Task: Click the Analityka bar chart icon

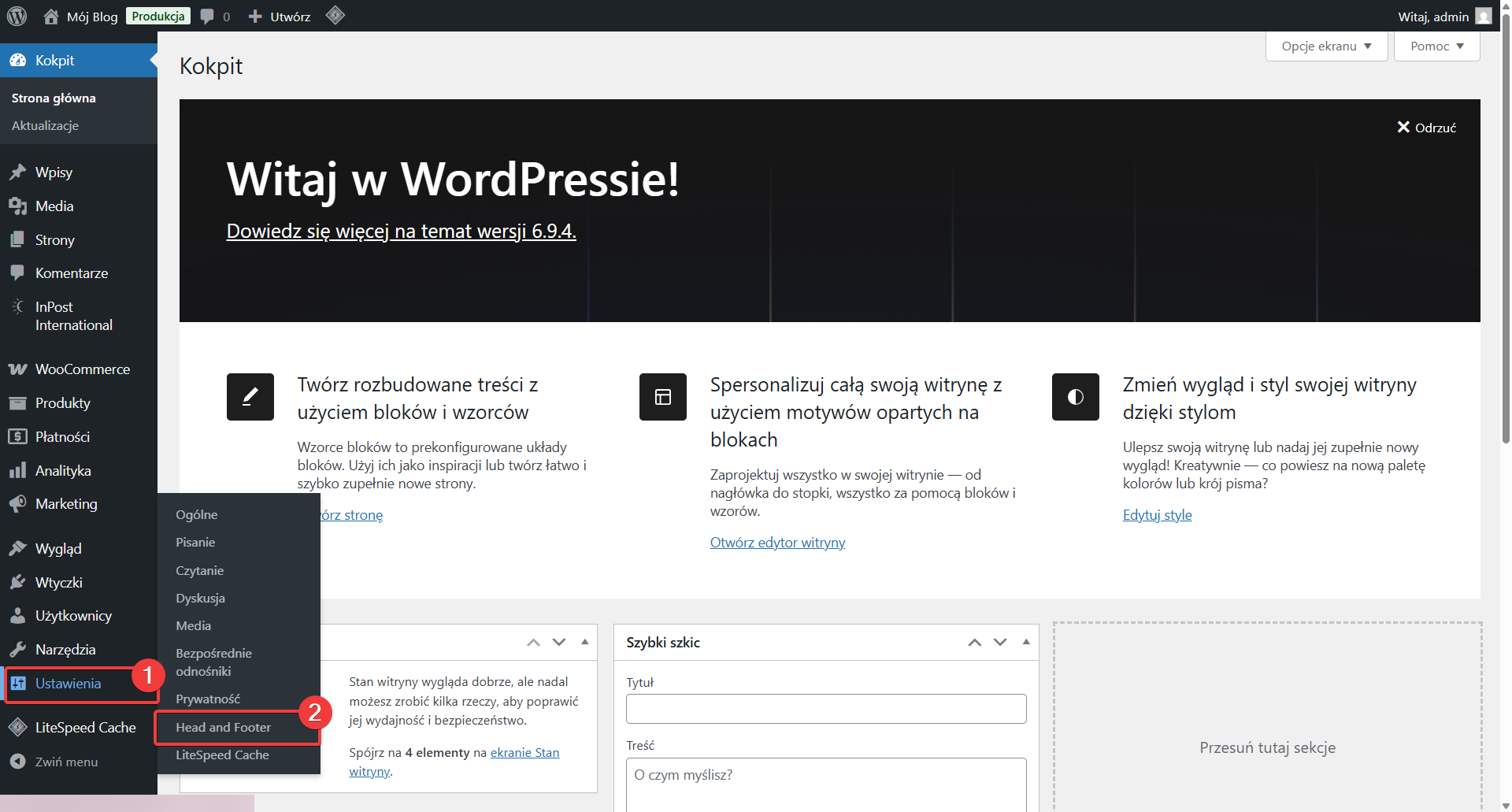Action: click(x=17, y=471)
